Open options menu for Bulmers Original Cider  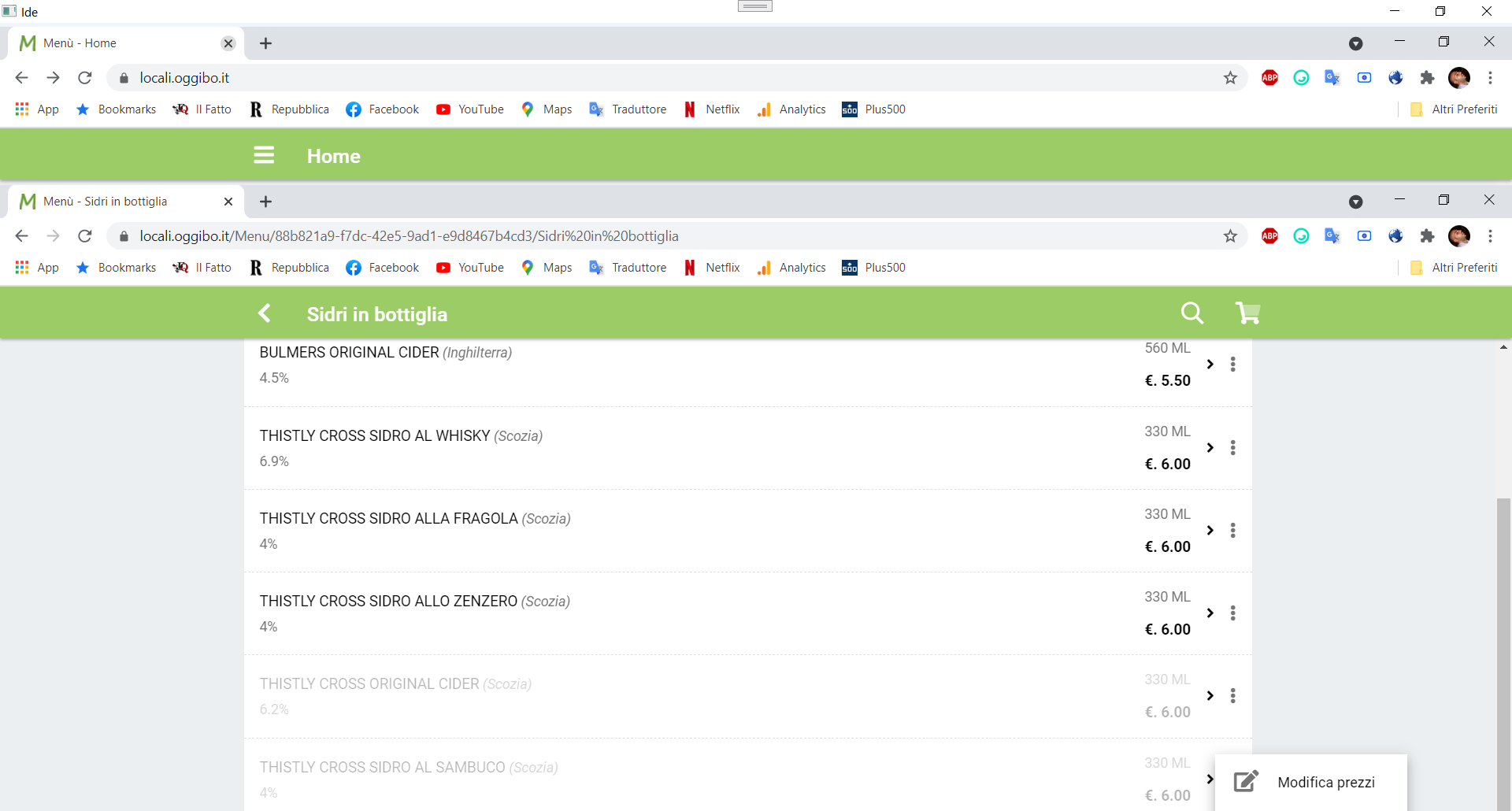point(1233,364)
